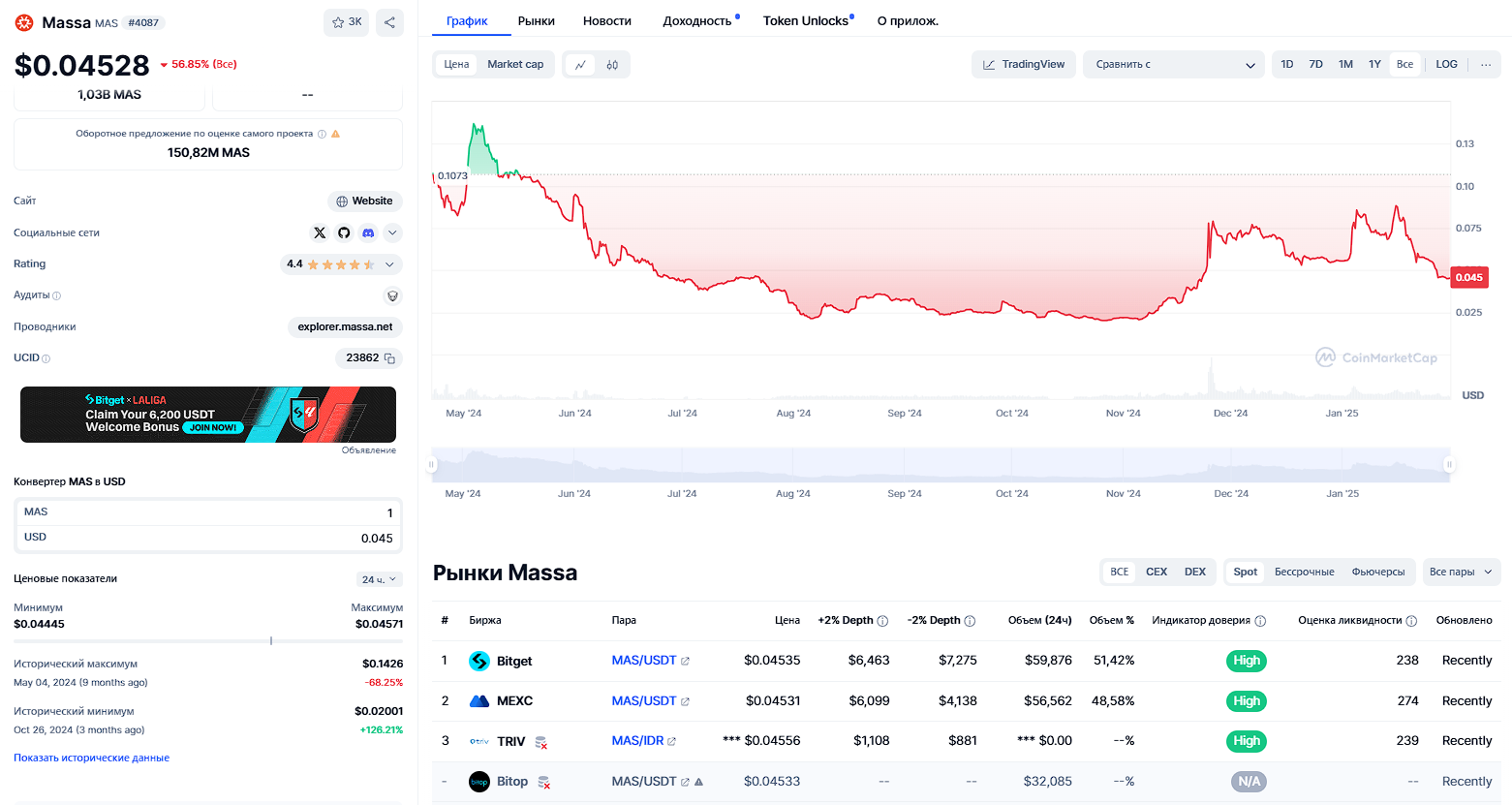This screenshot has height=805, width=1512.
Task: Open the О прилож. tab
Action: (x=908, y=21)
